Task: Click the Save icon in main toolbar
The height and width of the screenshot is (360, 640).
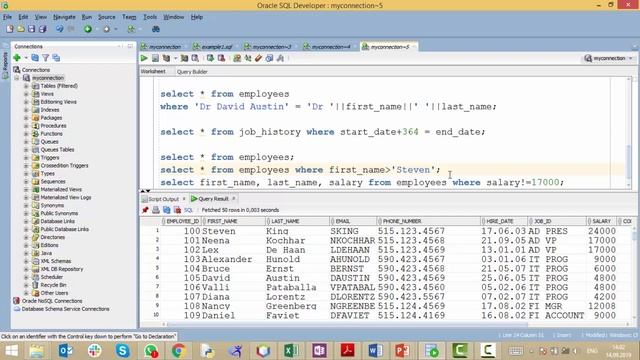Action: pyautogui.click(x=31, y=29)
